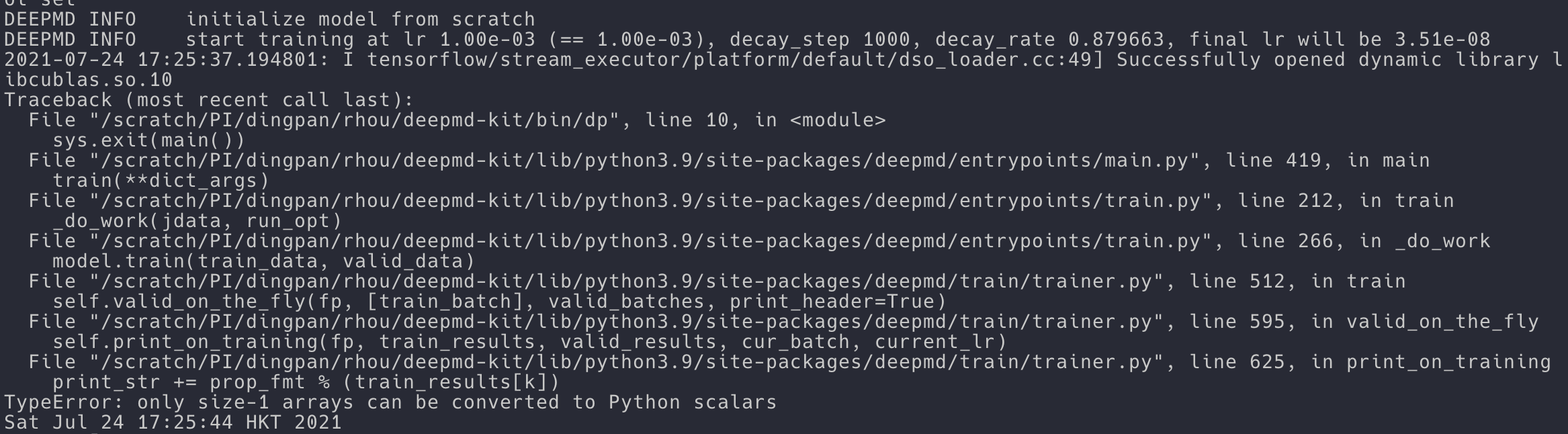Click the deepmd-kit/bin/dp file path

click(x=354, y=120)
